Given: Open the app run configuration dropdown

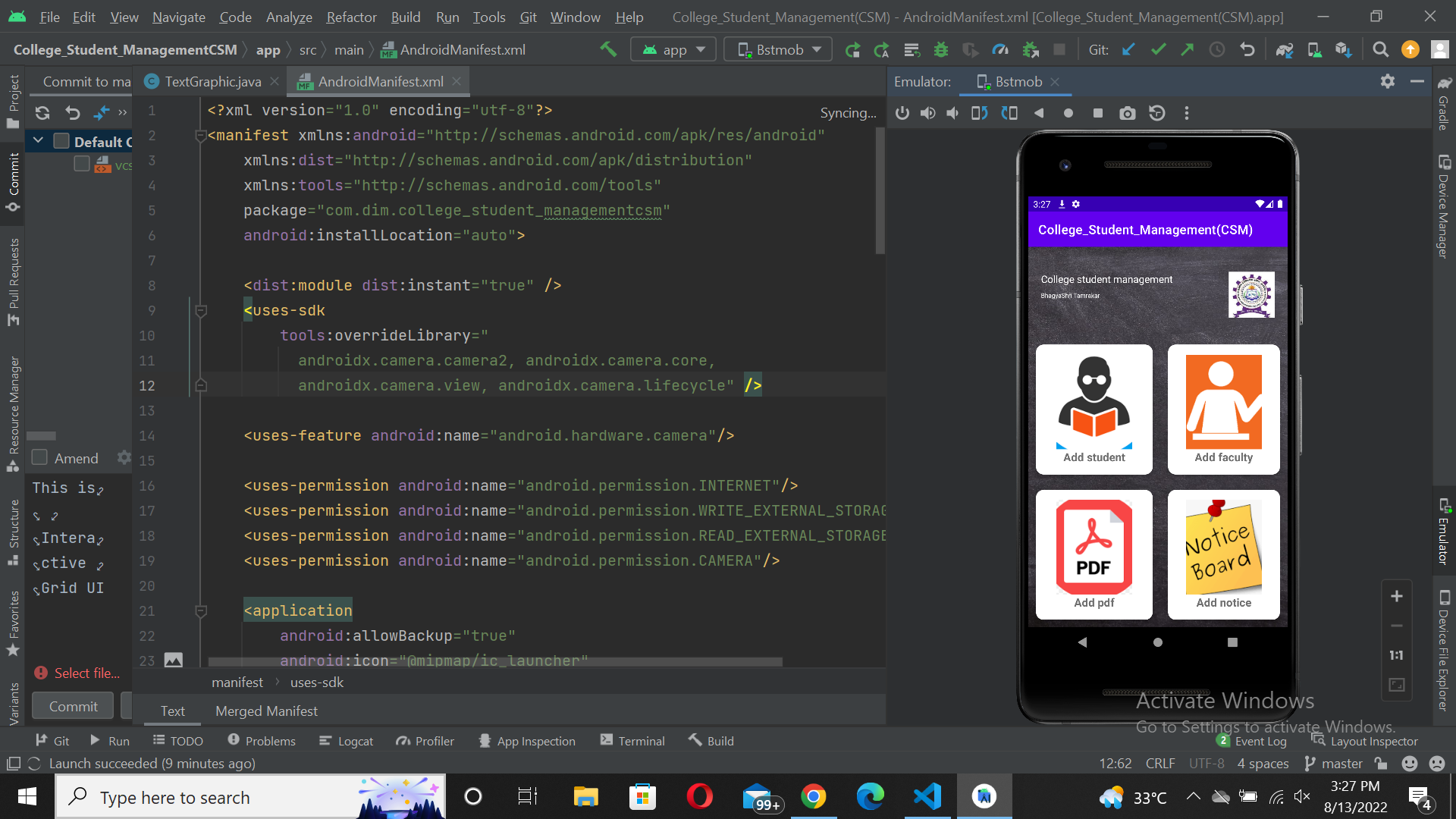Looking at the screenshot, I should 673,49.
